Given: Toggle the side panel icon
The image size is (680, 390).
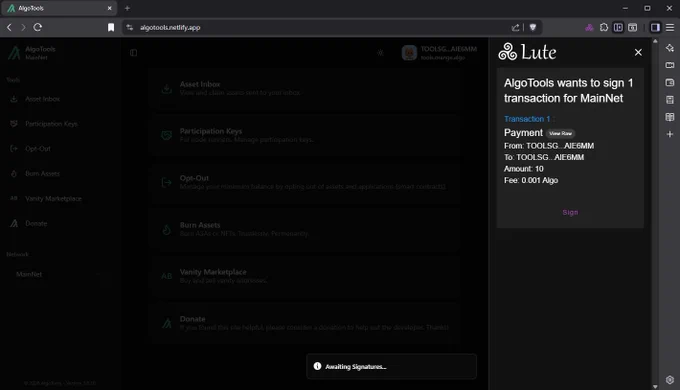Looking at the screenshot, I should 655,27.
